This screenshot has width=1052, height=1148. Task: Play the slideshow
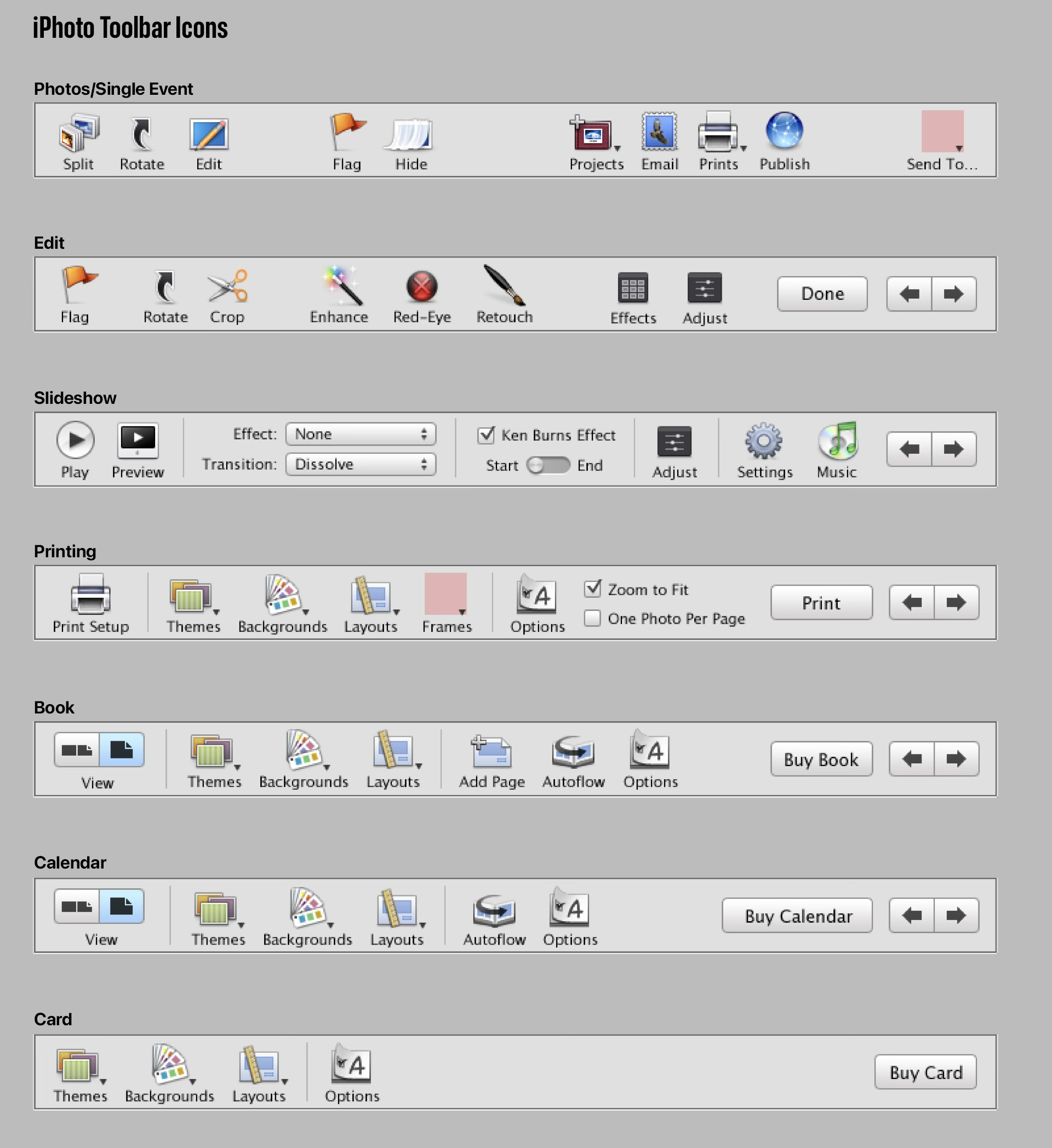tap(75, 439)
